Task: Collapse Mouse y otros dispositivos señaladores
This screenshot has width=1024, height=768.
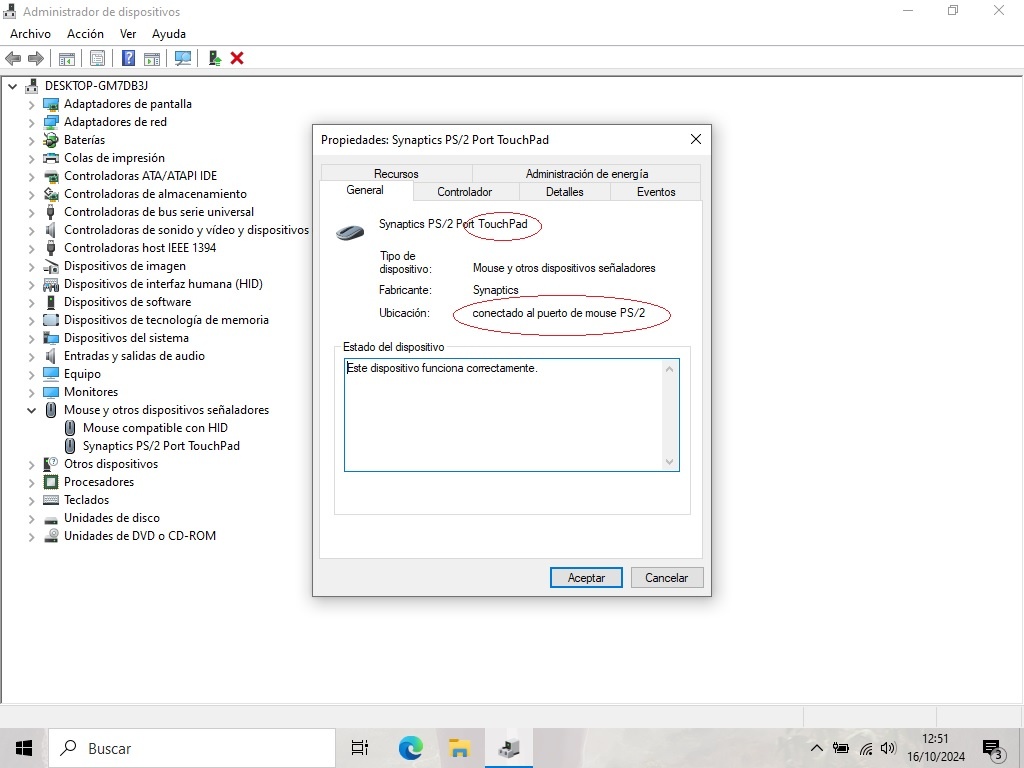Action: (31, 410)
